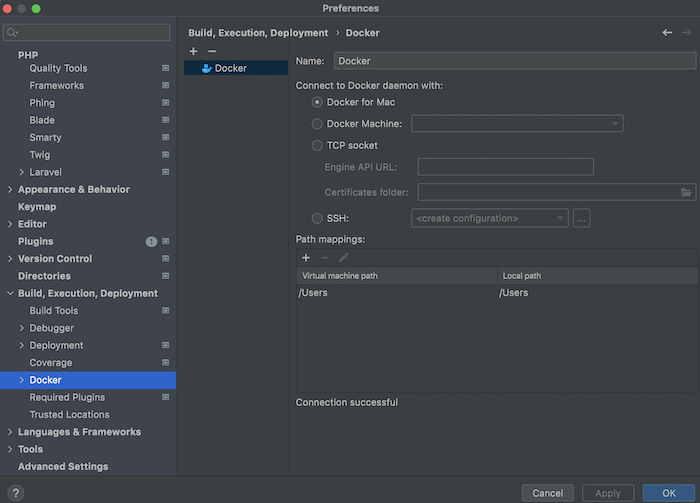Add a new path mapping row
This screenshot has height=503, width=700.
[306, 258]
